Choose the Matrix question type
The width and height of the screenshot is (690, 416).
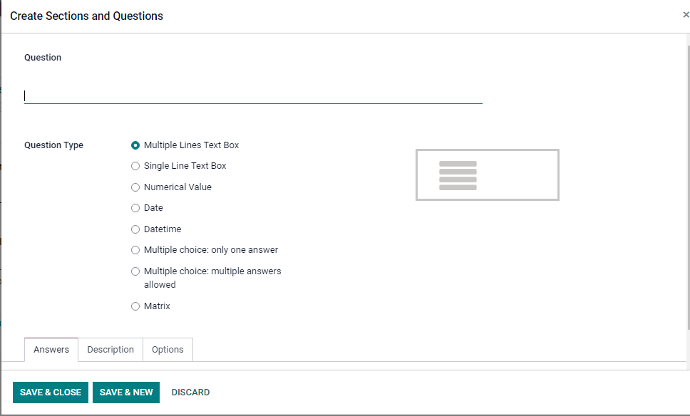136,306
